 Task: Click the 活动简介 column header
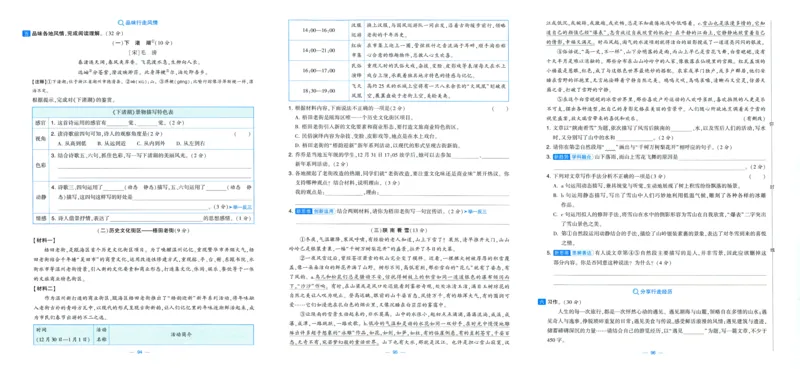point(181,334)
